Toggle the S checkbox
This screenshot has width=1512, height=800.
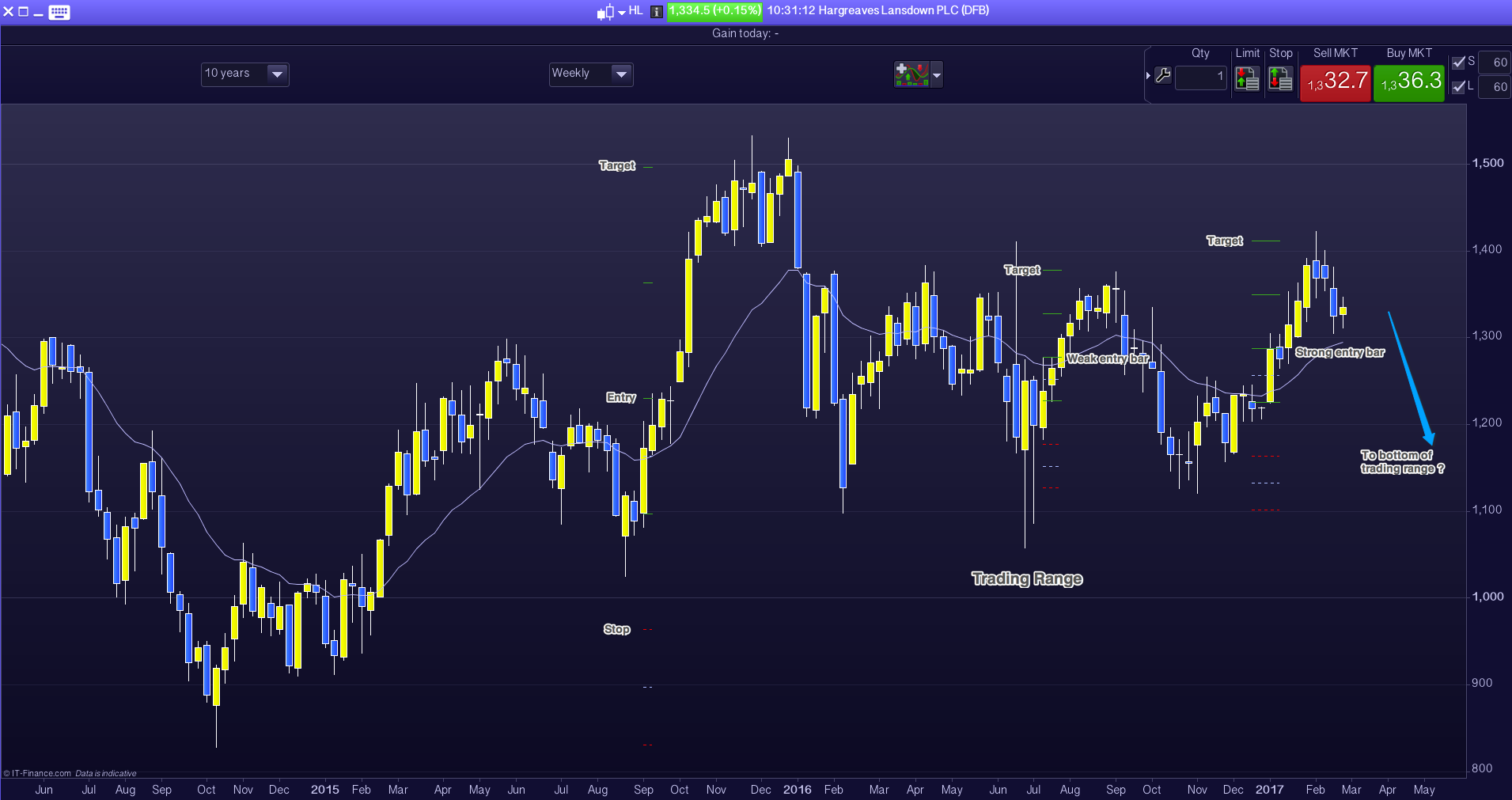click(x=1459, y=62)
